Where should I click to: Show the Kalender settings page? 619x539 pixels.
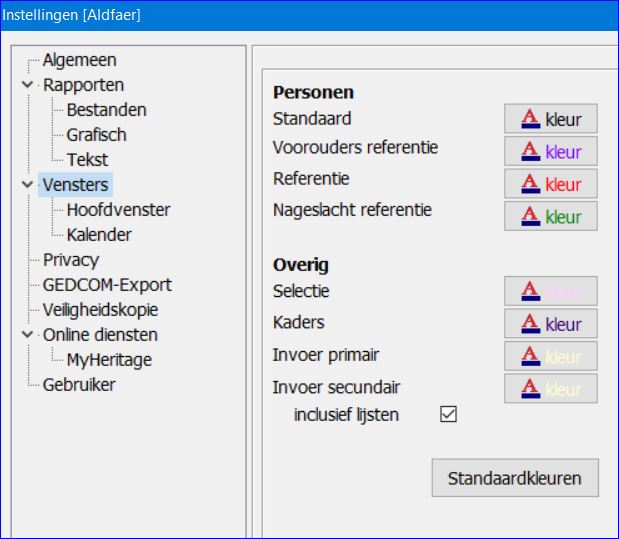[x=99, y=235]
